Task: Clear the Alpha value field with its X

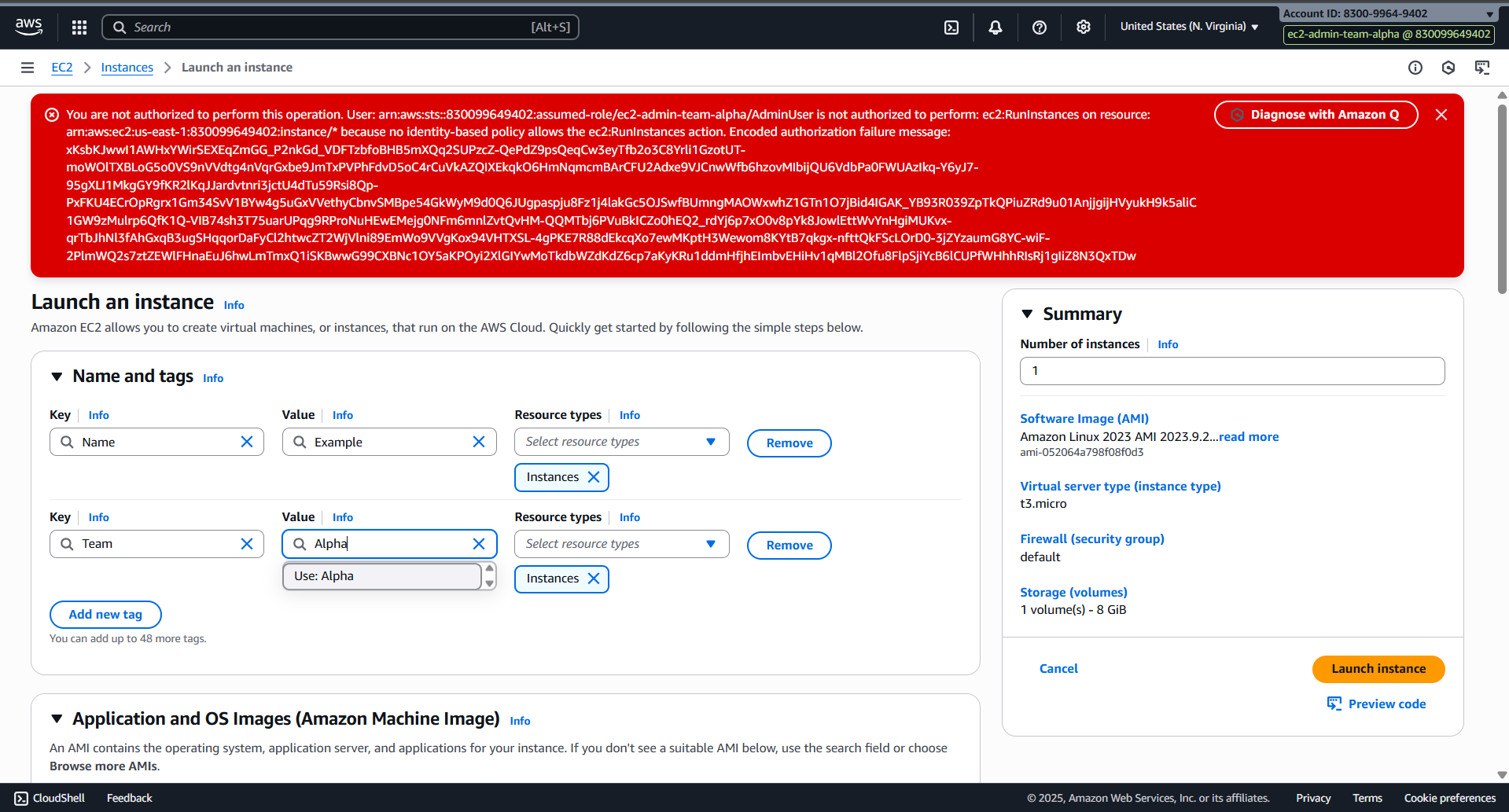Action: tap(479, 543)
